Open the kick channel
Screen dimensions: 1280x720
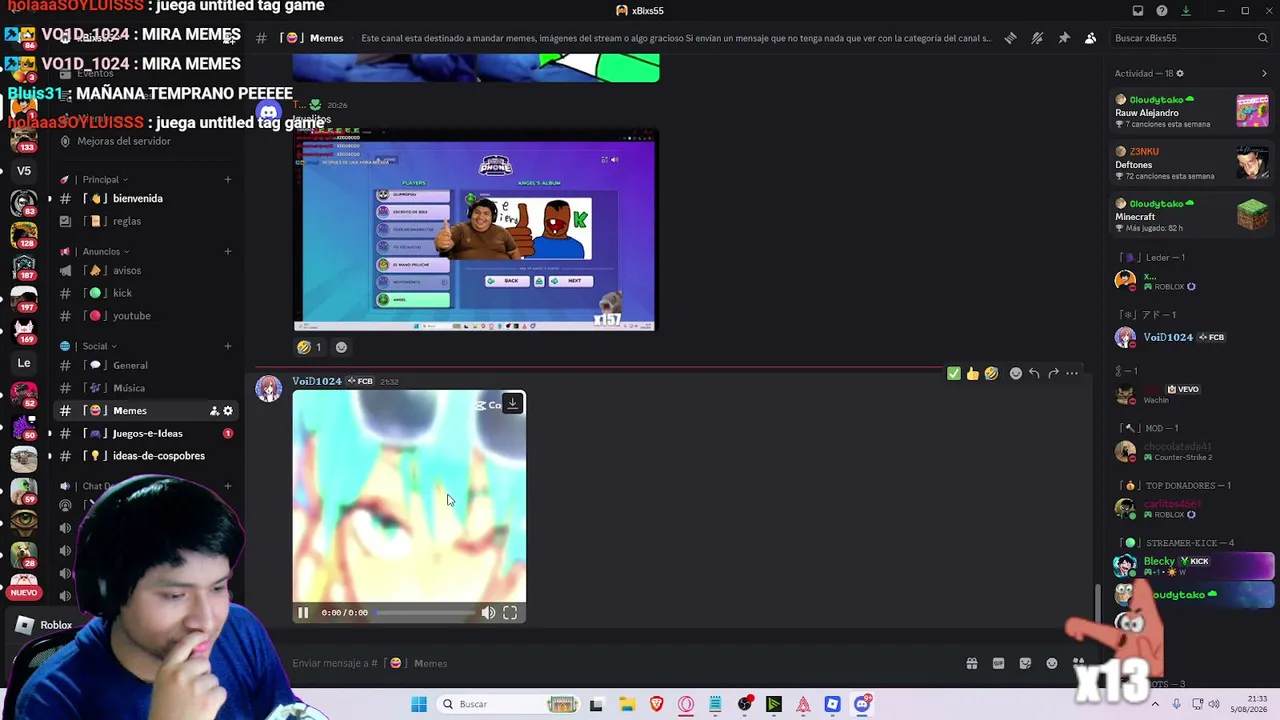coord(145,293)
